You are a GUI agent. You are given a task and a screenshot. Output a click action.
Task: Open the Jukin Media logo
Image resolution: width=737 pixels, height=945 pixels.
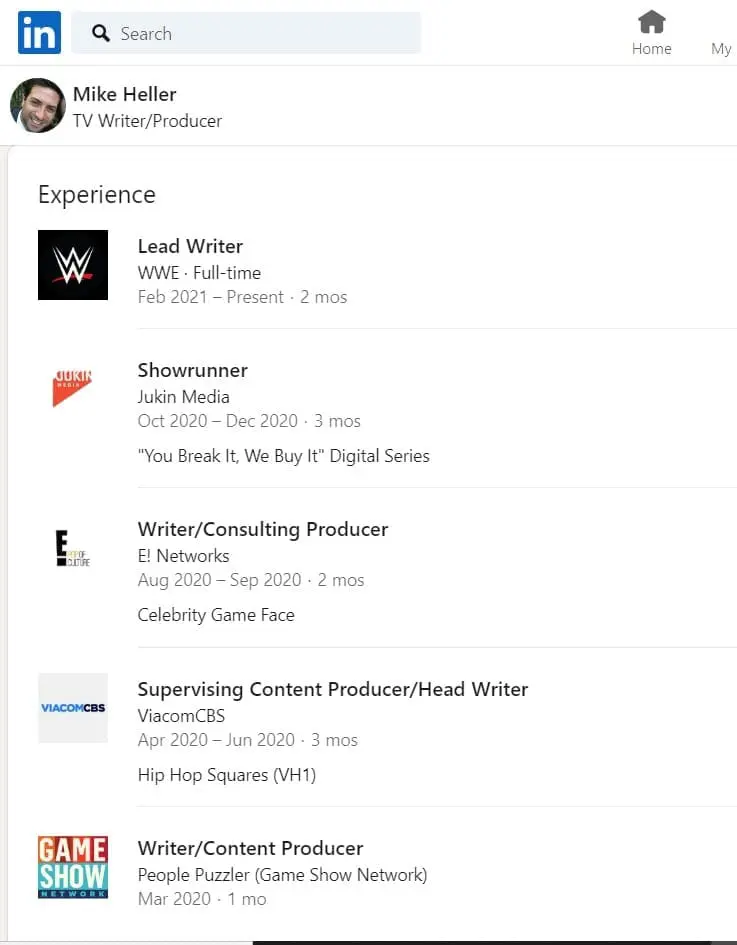(73, 388)
